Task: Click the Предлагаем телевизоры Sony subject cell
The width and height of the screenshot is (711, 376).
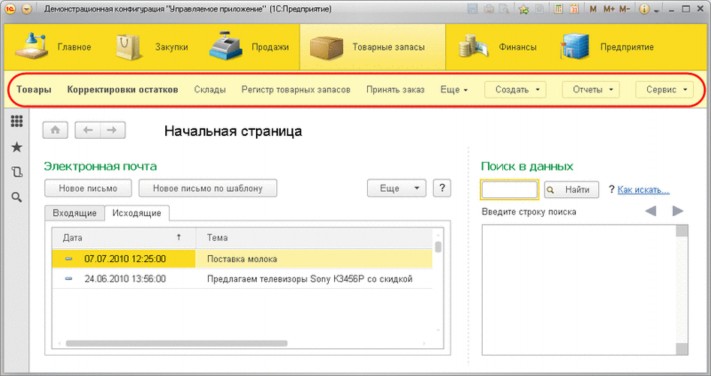Action: [314, 279]
